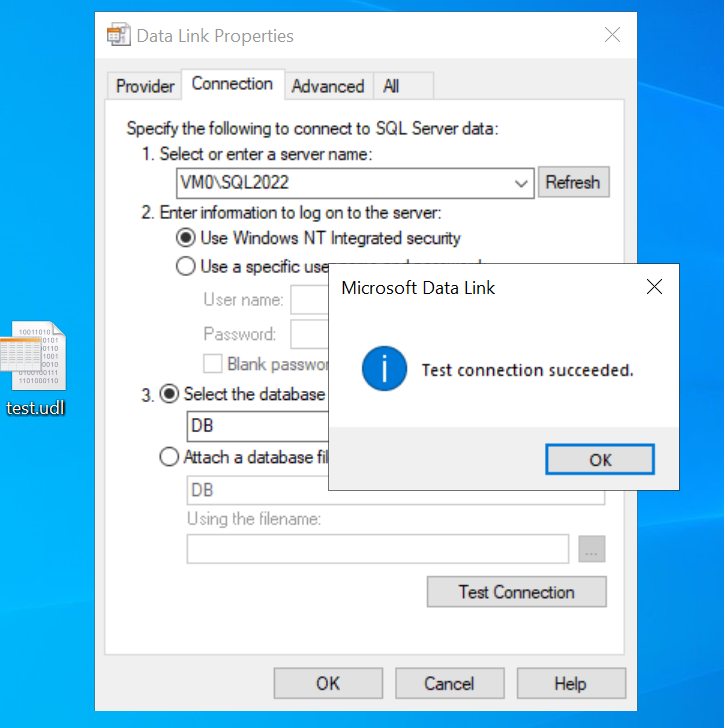Select Use Windows NT Integrated security

tap(319, 238)
